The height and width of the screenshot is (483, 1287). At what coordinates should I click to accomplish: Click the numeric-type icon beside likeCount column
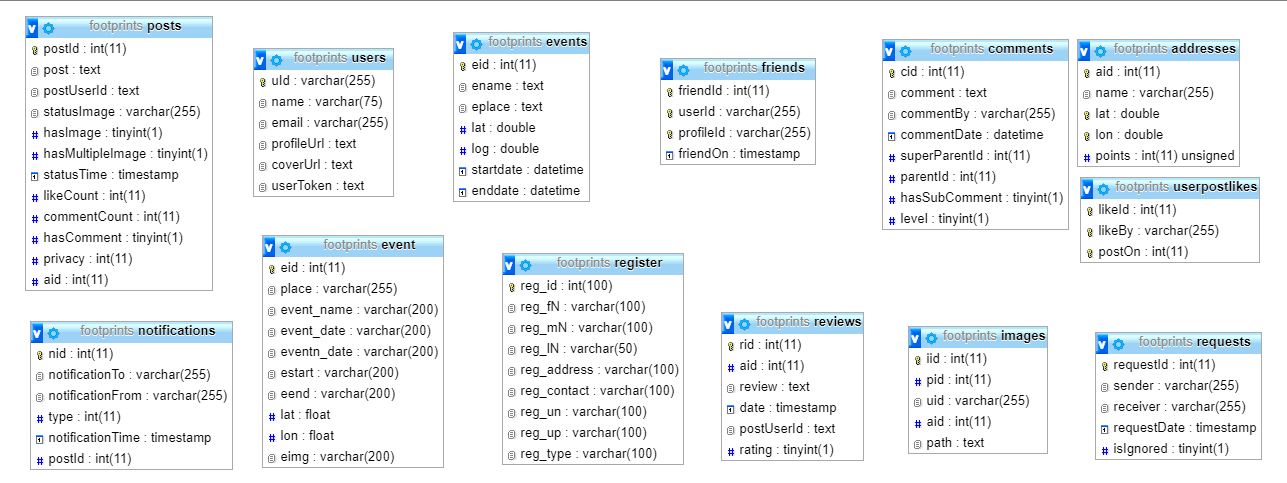pyautogui.click(x=35, y=196)
